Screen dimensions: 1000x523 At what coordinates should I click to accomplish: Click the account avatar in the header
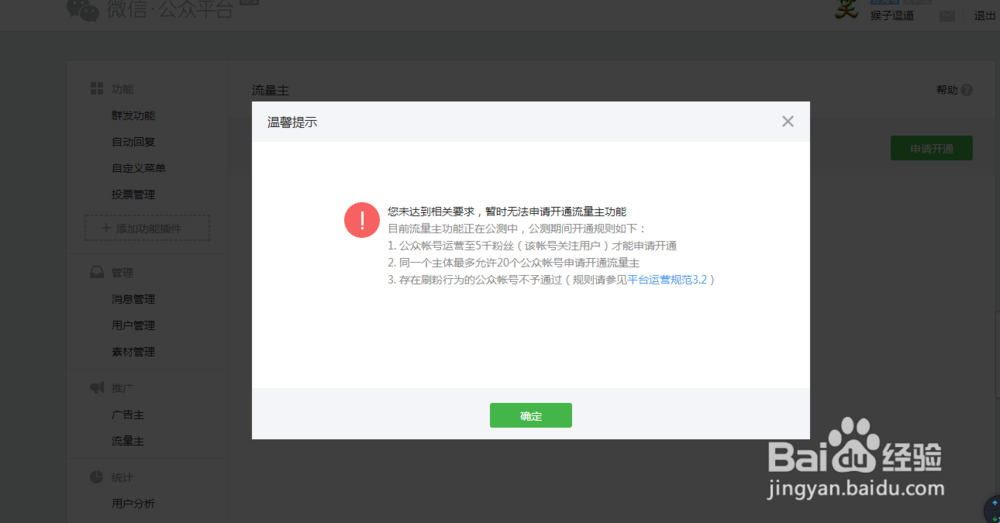847,9
